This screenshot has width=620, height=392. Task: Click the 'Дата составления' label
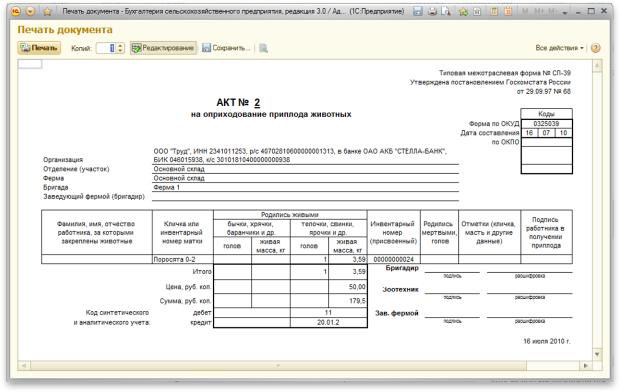pos(490,133)
